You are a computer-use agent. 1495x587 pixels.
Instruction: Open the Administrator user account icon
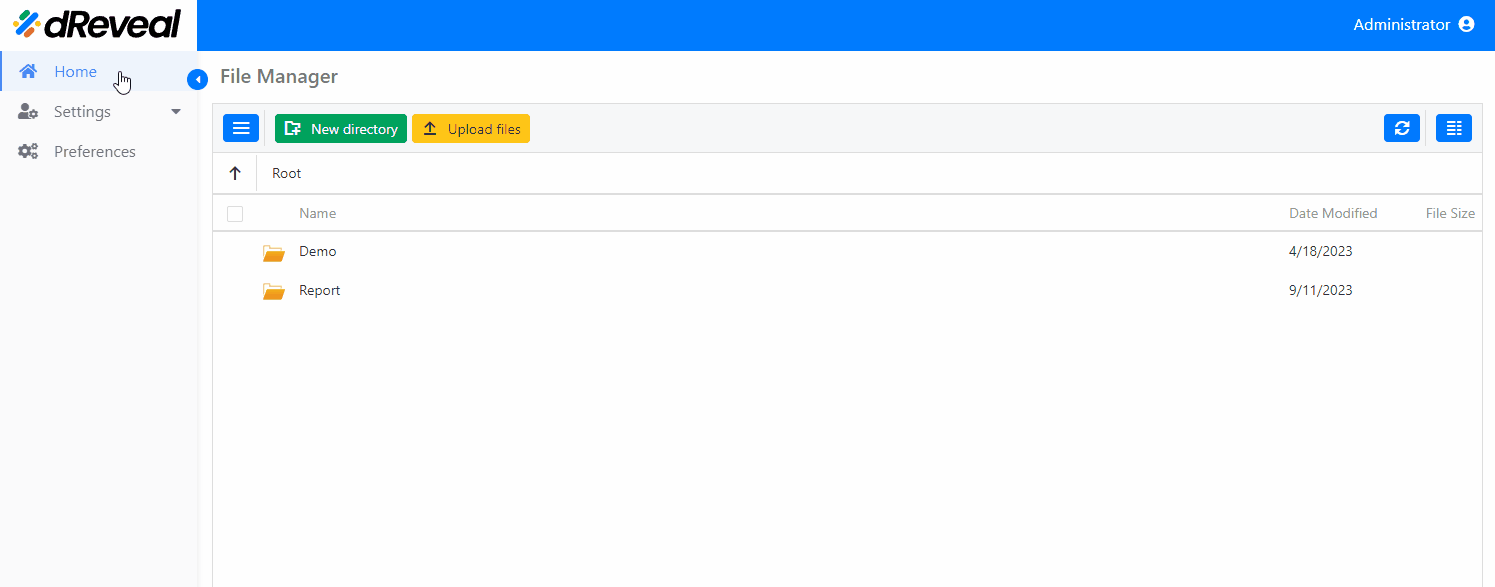coord(1467,24)
